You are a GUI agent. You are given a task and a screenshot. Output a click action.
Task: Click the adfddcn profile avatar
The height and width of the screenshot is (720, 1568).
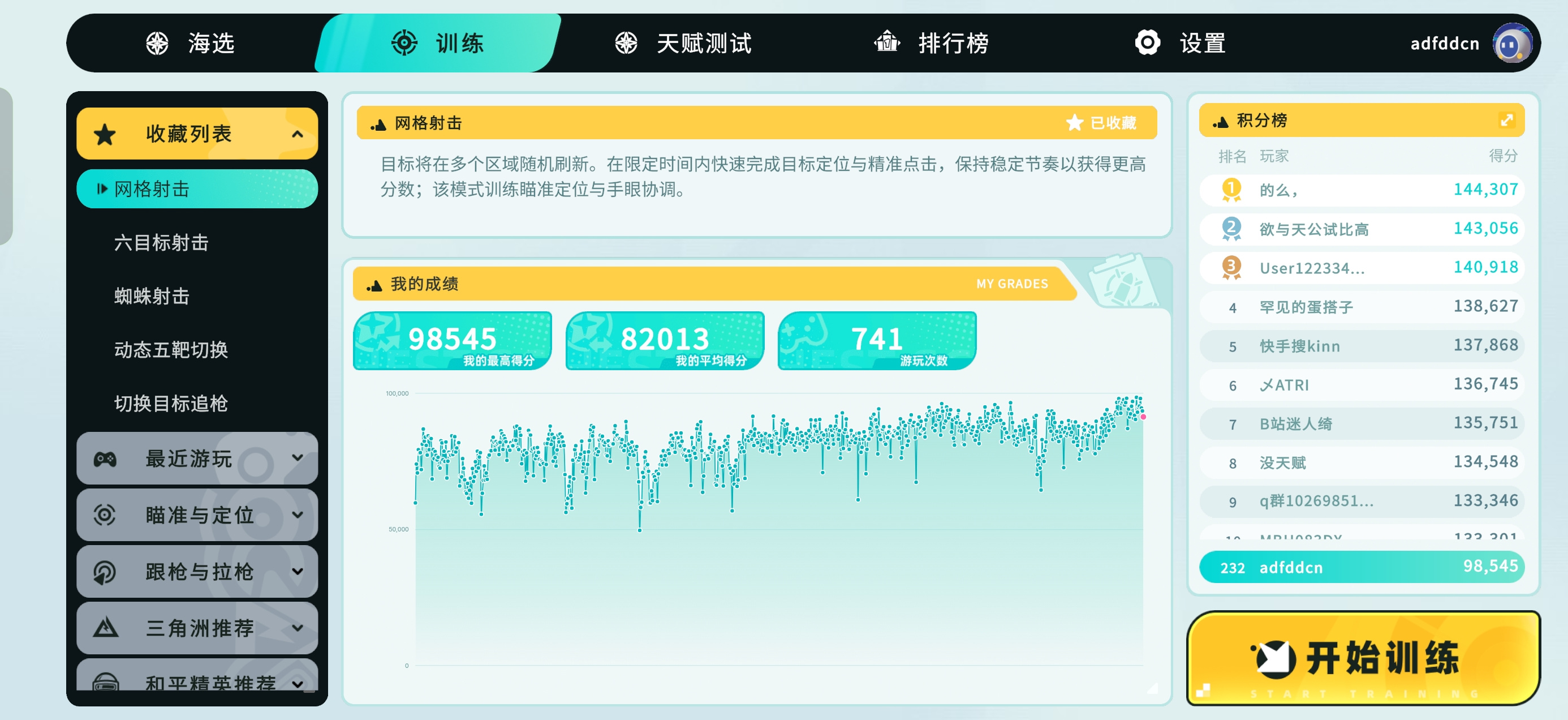(1513, 43)
